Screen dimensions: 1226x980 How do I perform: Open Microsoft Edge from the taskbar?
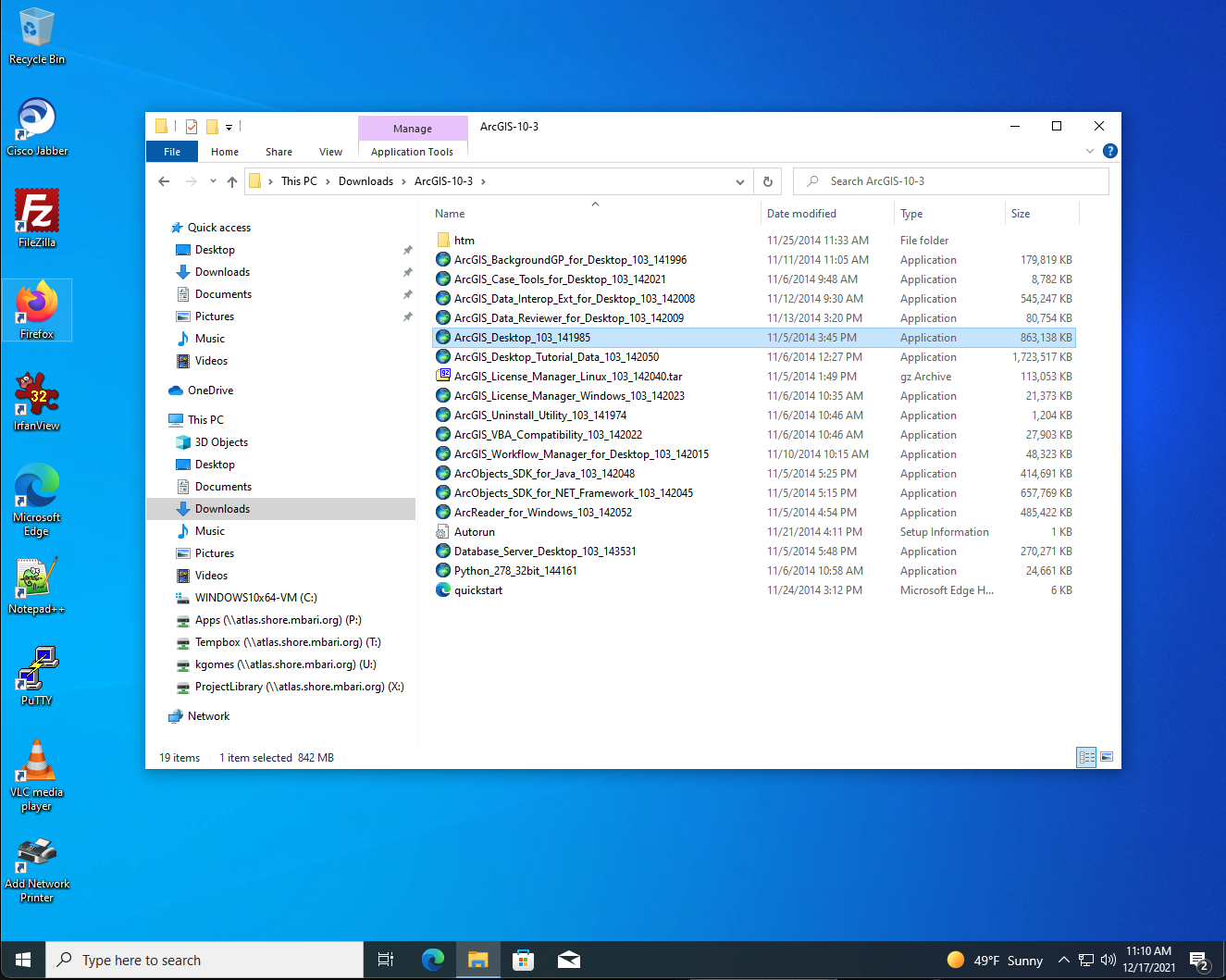(432, 961)
